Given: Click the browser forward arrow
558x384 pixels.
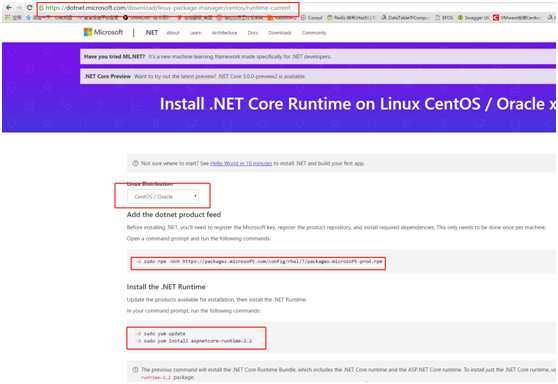Looking at the screenshot, I should pyautogui.click(x=20, y=7).
